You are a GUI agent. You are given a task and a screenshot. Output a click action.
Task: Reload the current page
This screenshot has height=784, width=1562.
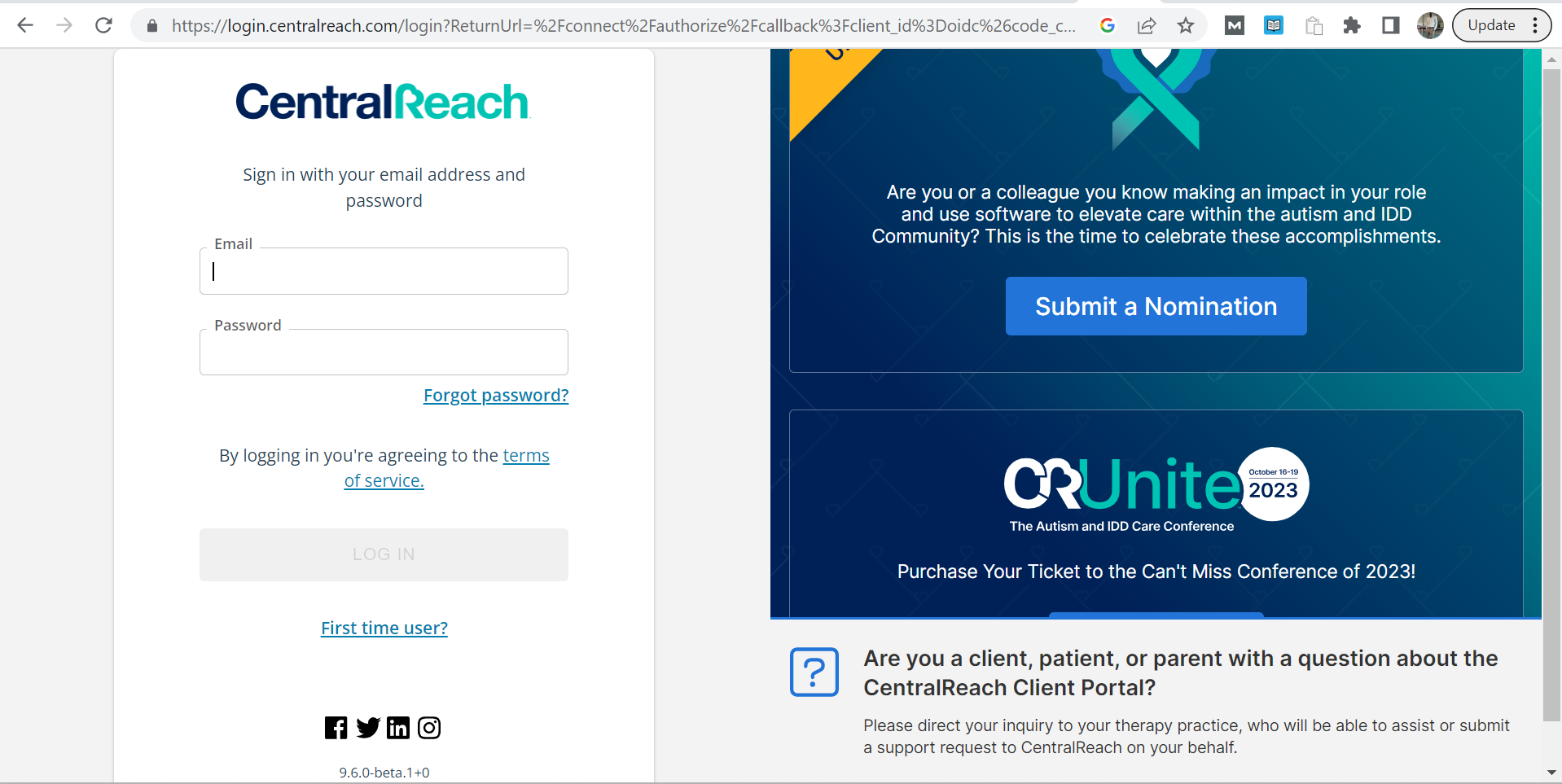103,25
